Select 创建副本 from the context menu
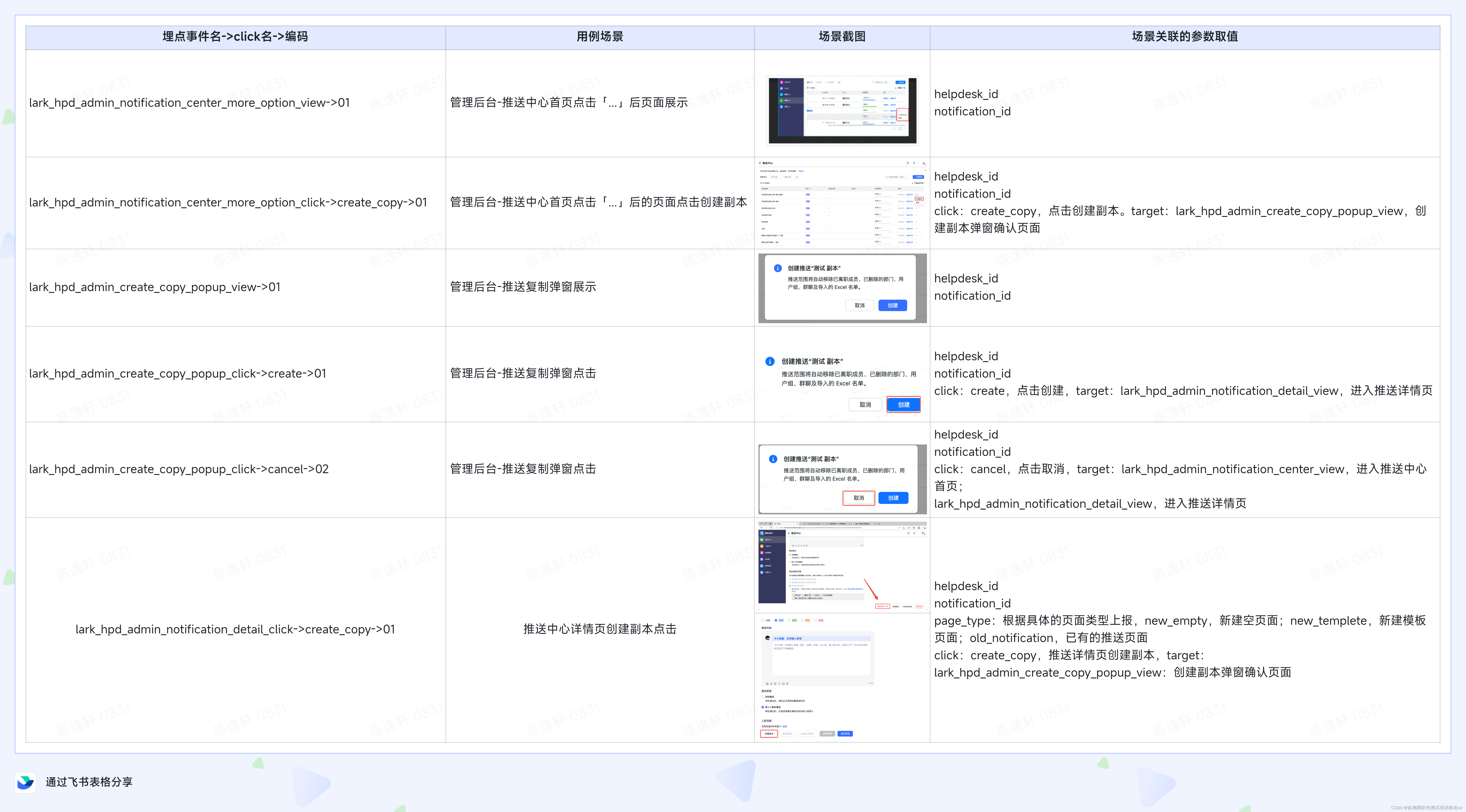Screen dimensions: 1466x812 [x=919, y=199]
